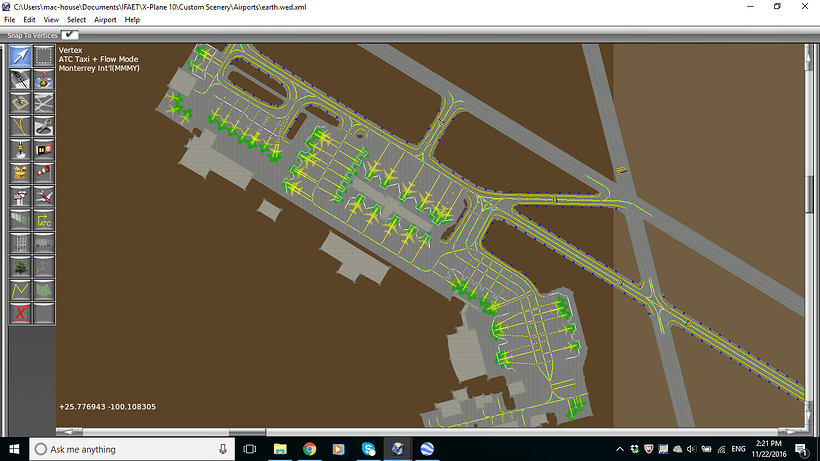Open the View menu
The image size is (820, 461).
tap(51, 20)
